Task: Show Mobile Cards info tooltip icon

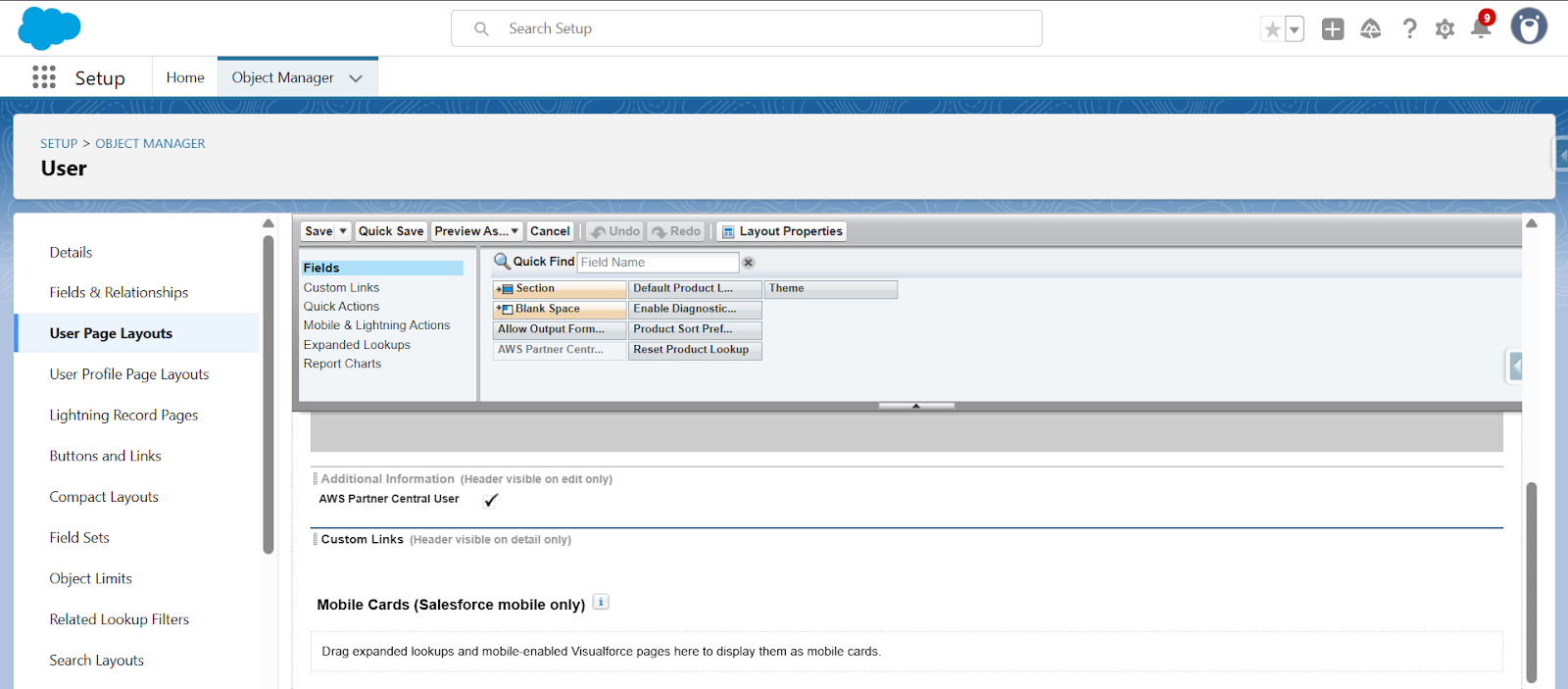Action: [x=601, y=603]
